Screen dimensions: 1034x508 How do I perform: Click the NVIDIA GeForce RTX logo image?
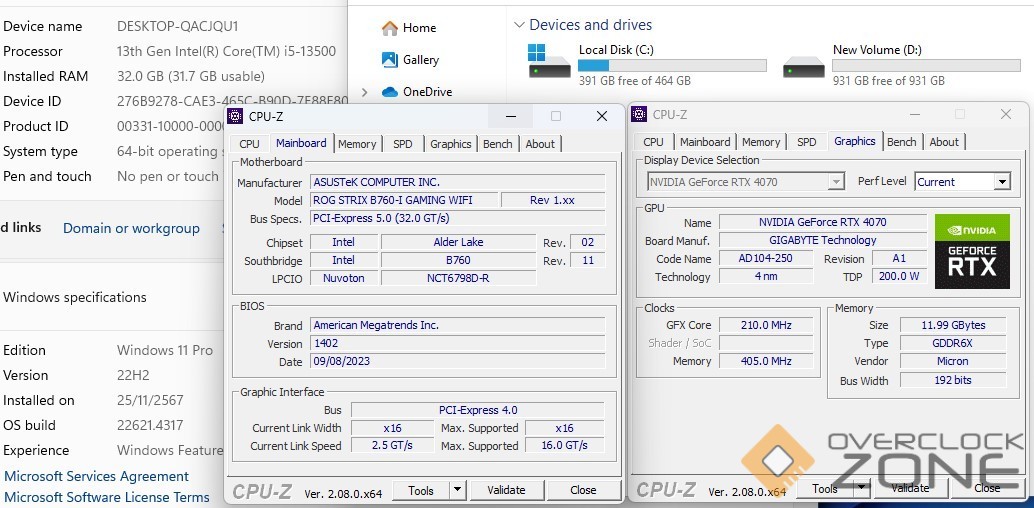click(x=972, y=251)
